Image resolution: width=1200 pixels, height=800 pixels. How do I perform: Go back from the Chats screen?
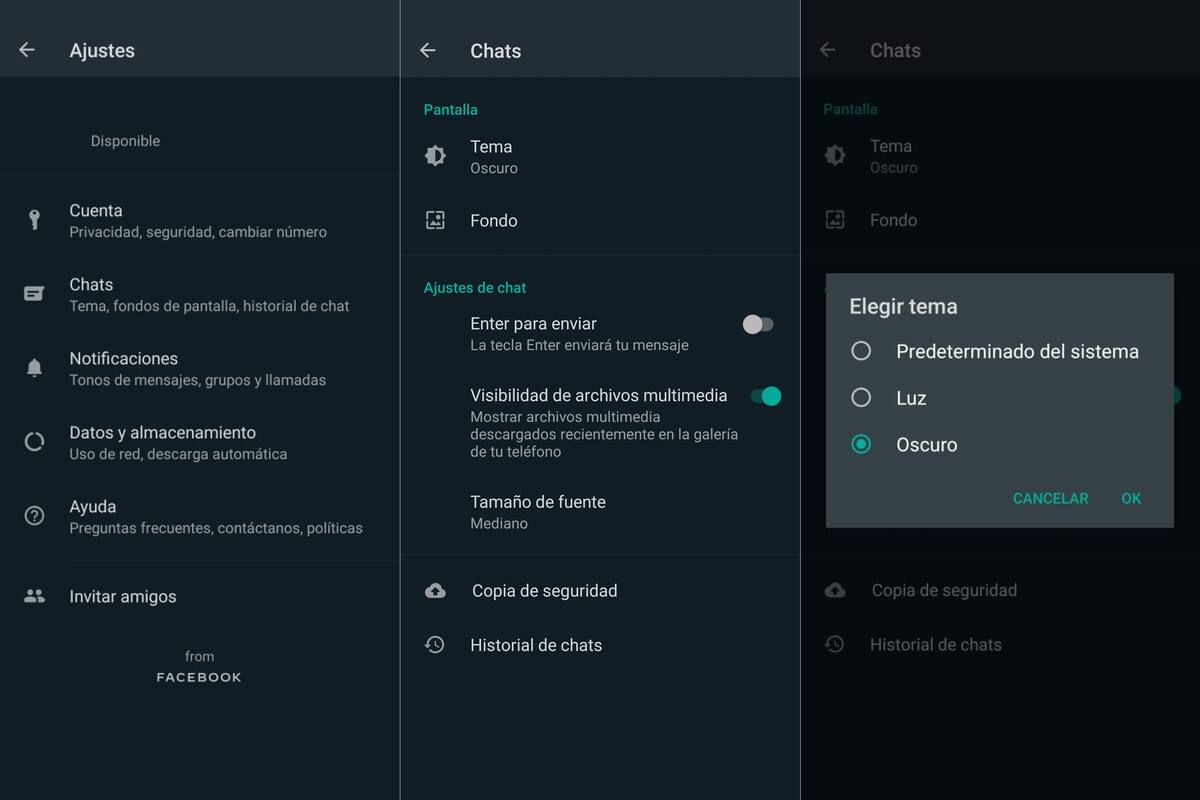point(428,51)
